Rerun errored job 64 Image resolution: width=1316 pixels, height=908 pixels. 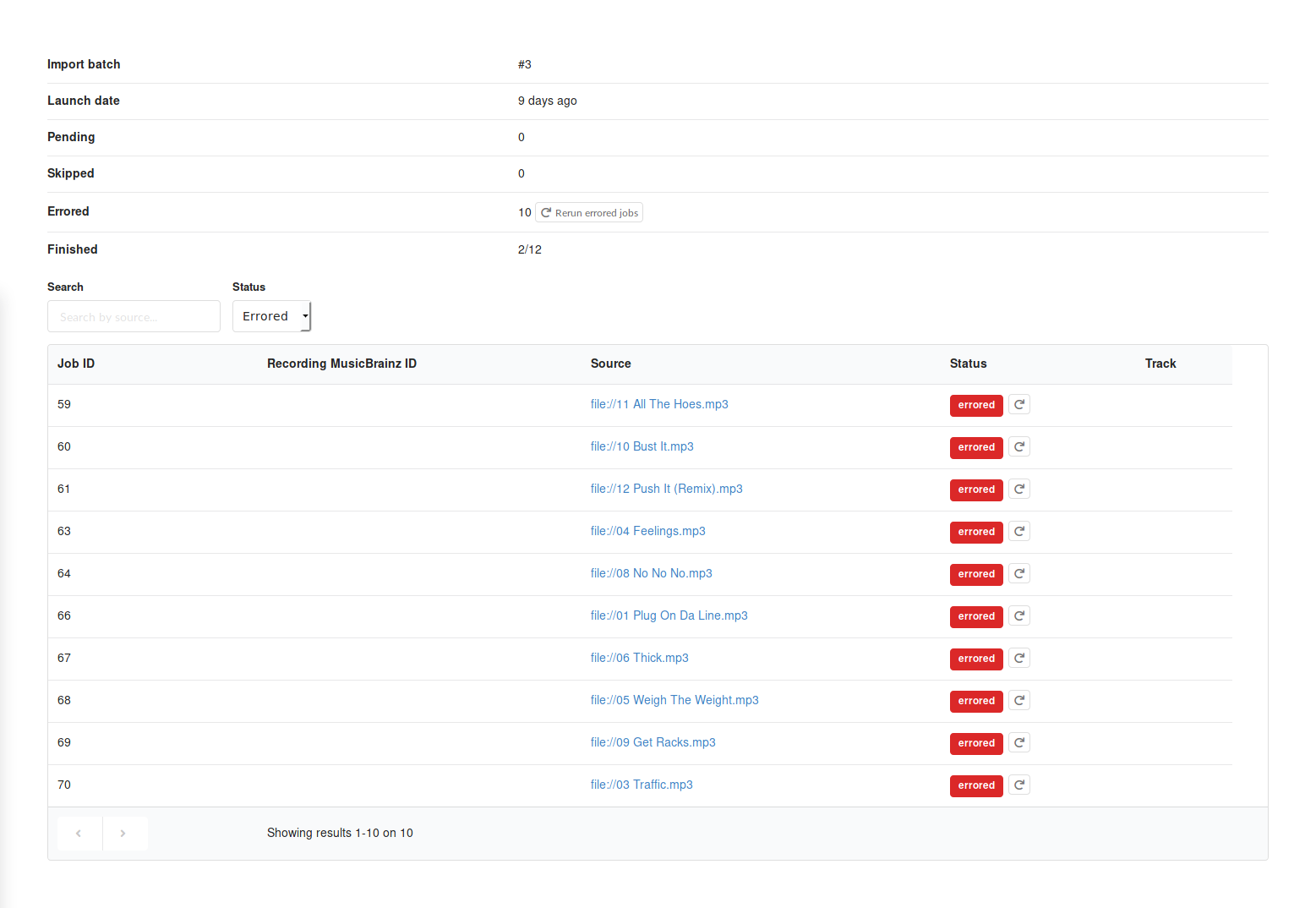pyautogui.click(x=1019, y=573)
